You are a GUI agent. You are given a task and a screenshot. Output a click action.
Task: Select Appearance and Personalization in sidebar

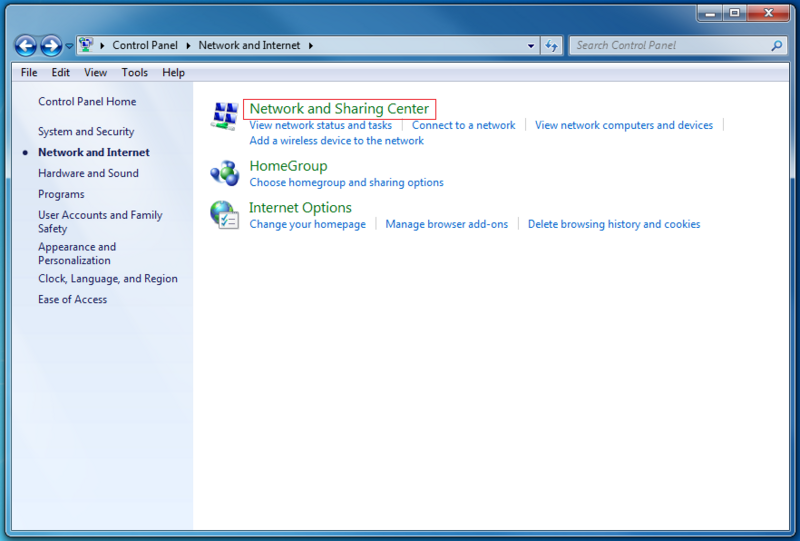tap(77, 253)
